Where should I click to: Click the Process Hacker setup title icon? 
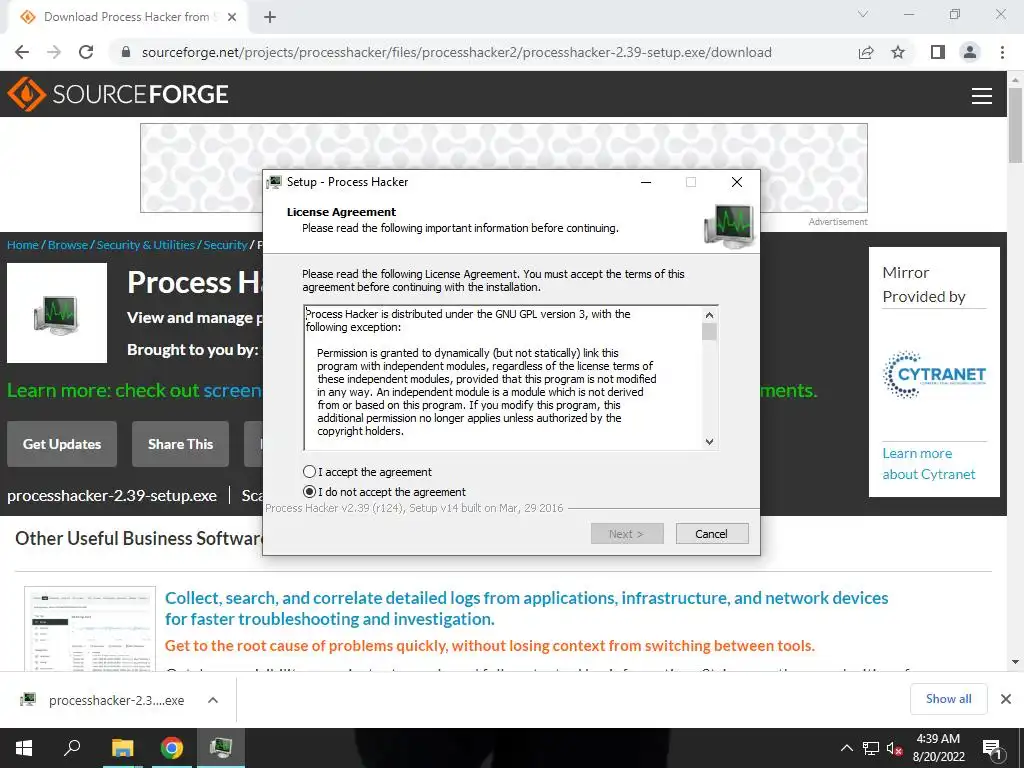[274, 182]
